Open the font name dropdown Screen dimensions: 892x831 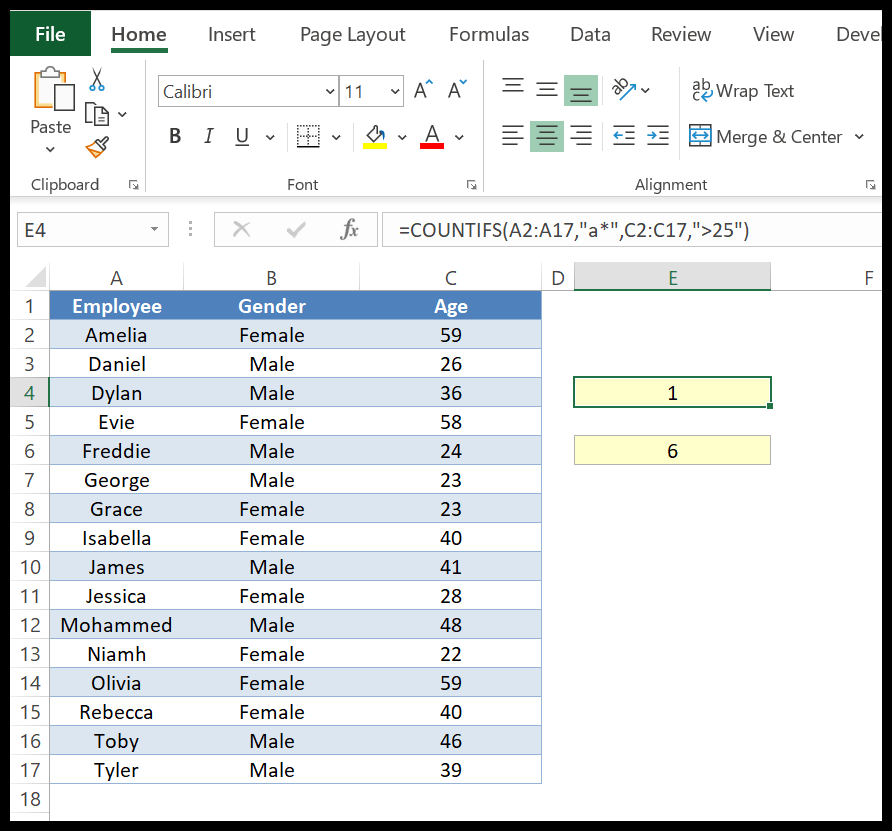tap(330, 91)
